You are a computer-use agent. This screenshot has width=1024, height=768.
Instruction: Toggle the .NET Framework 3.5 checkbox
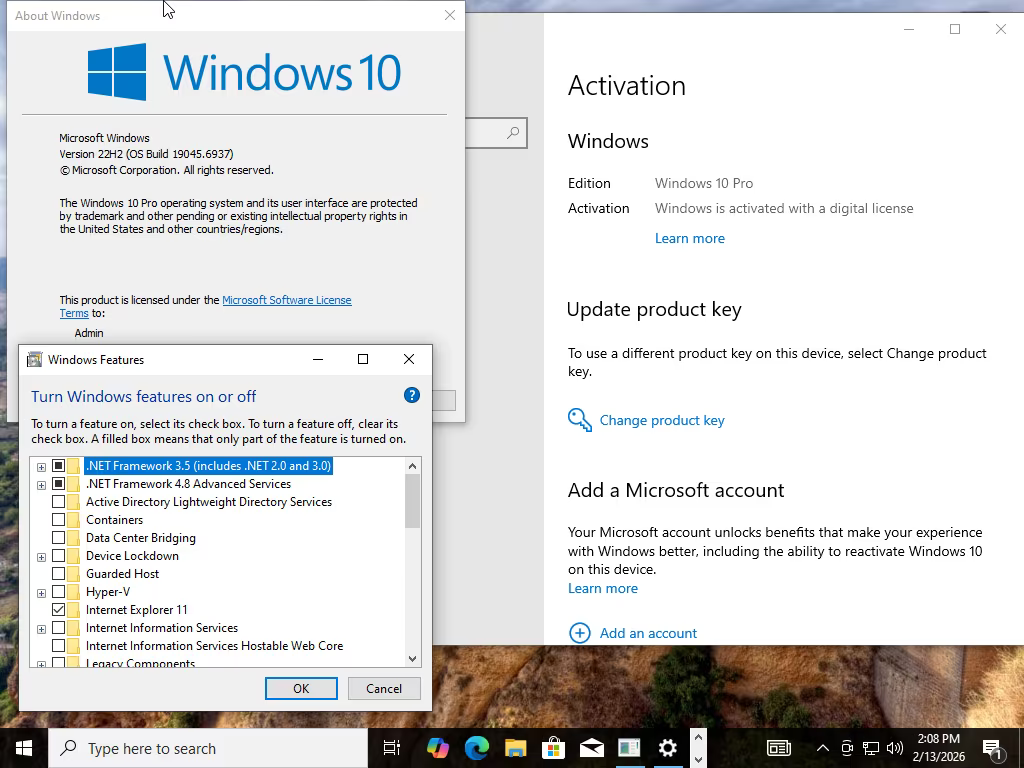(x=58, y=466)
